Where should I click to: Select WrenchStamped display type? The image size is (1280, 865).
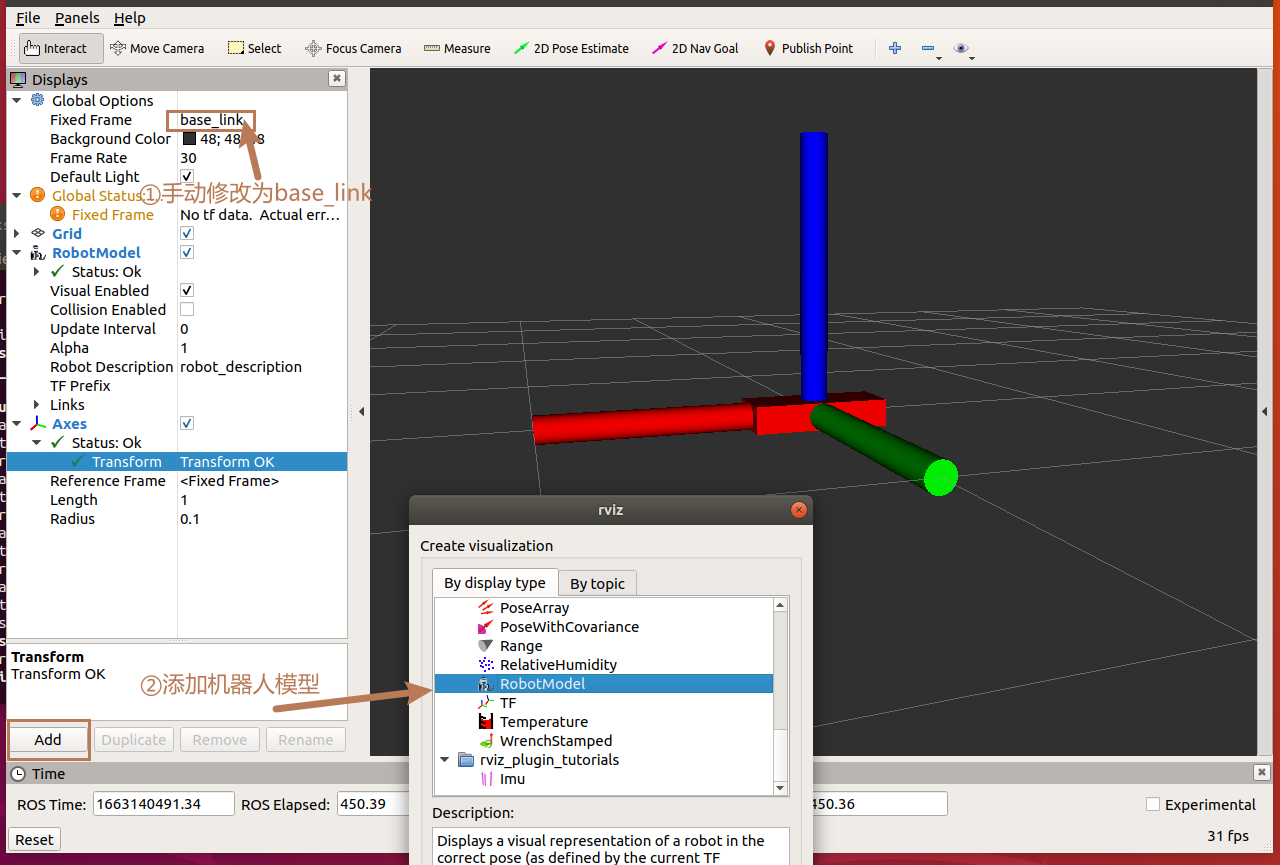click(x=556, y=741)
